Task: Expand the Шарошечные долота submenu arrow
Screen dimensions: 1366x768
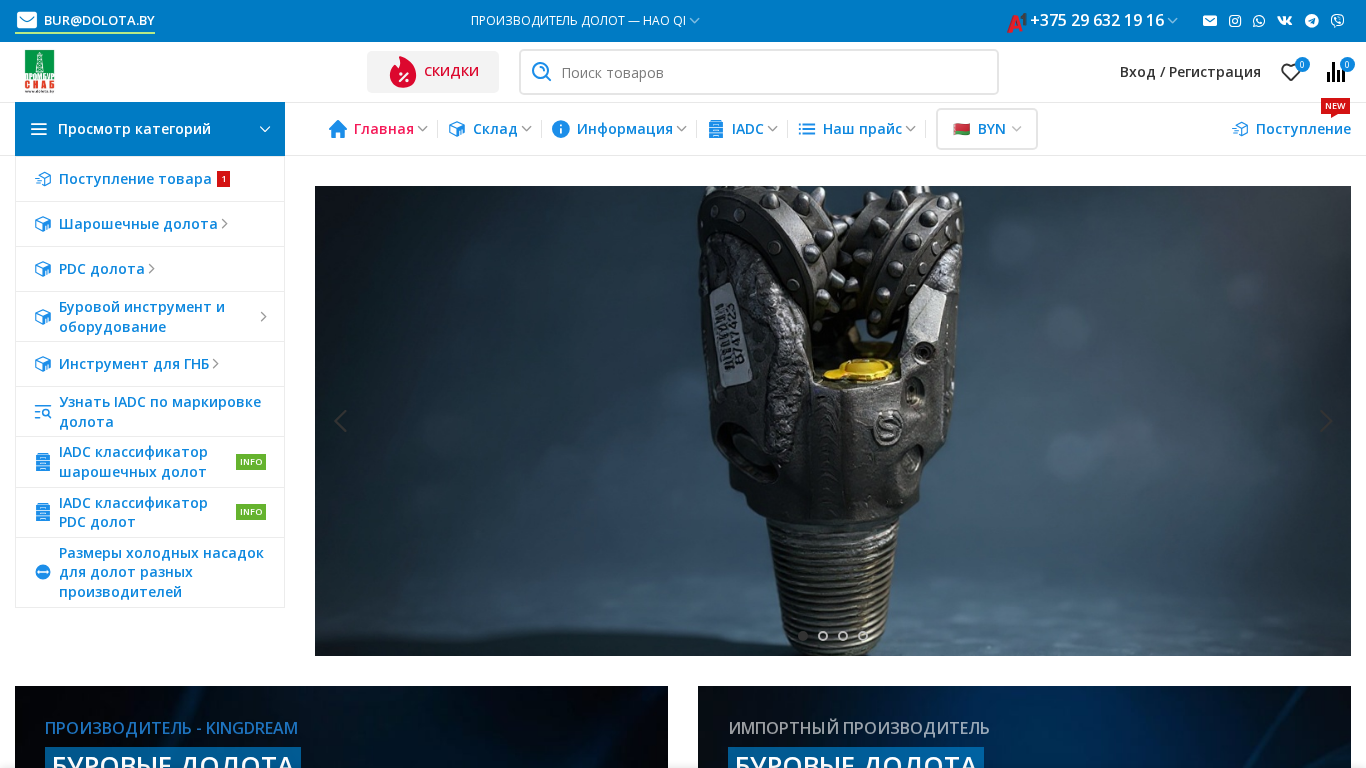Action: tap(225, 224)
